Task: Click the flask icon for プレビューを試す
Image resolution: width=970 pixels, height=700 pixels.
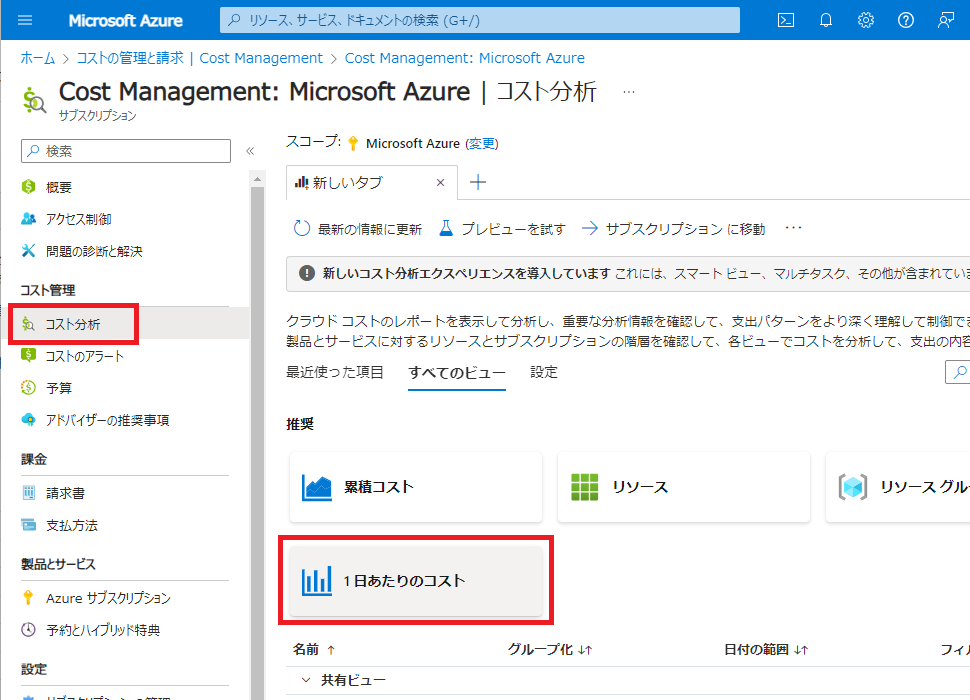Action: 446,229
